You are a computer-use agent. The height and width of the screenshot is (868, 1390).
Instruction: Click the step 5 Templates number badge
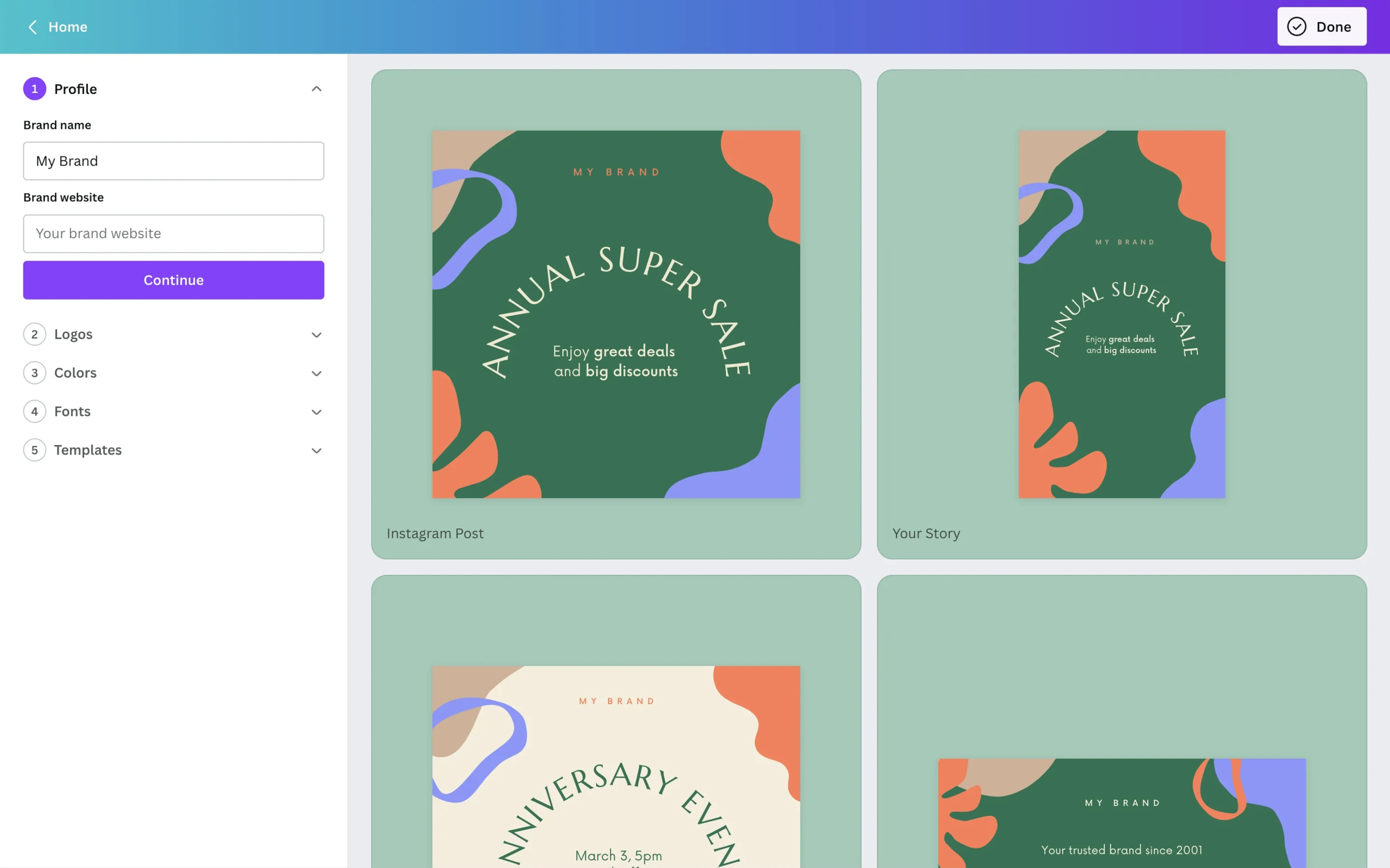34,450
